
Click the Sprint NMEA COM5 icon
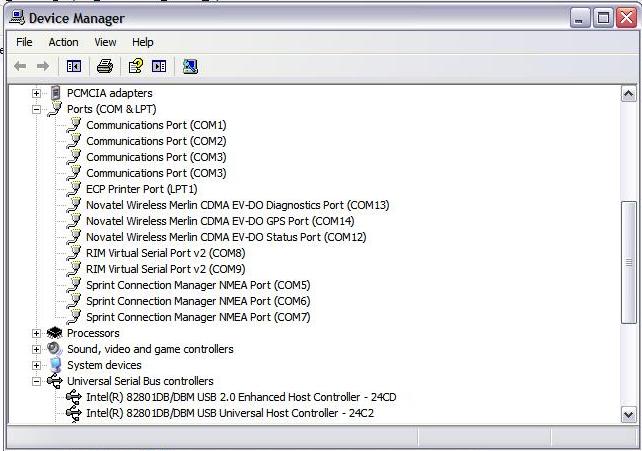pyautogui.click(x=74, y=284)
